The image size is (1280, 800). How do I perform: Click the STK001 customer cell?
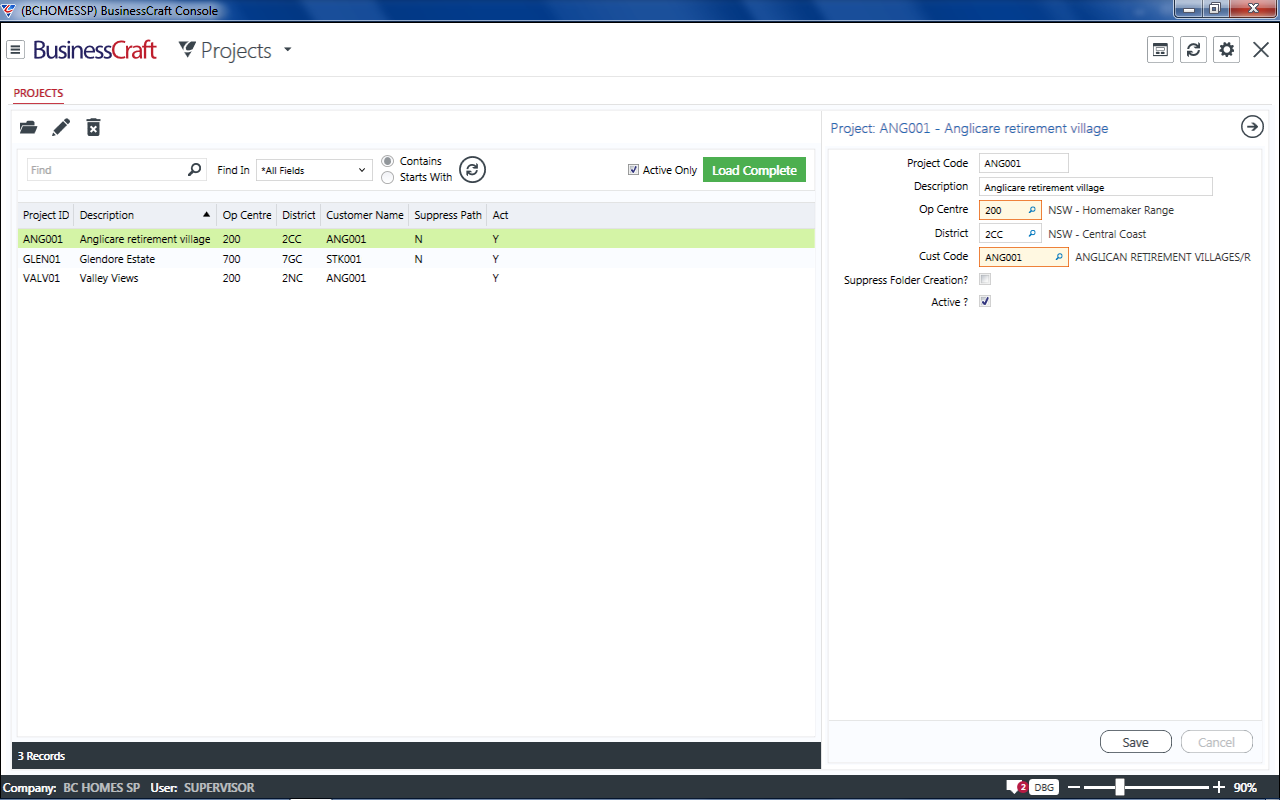click(x=346, y=259)
